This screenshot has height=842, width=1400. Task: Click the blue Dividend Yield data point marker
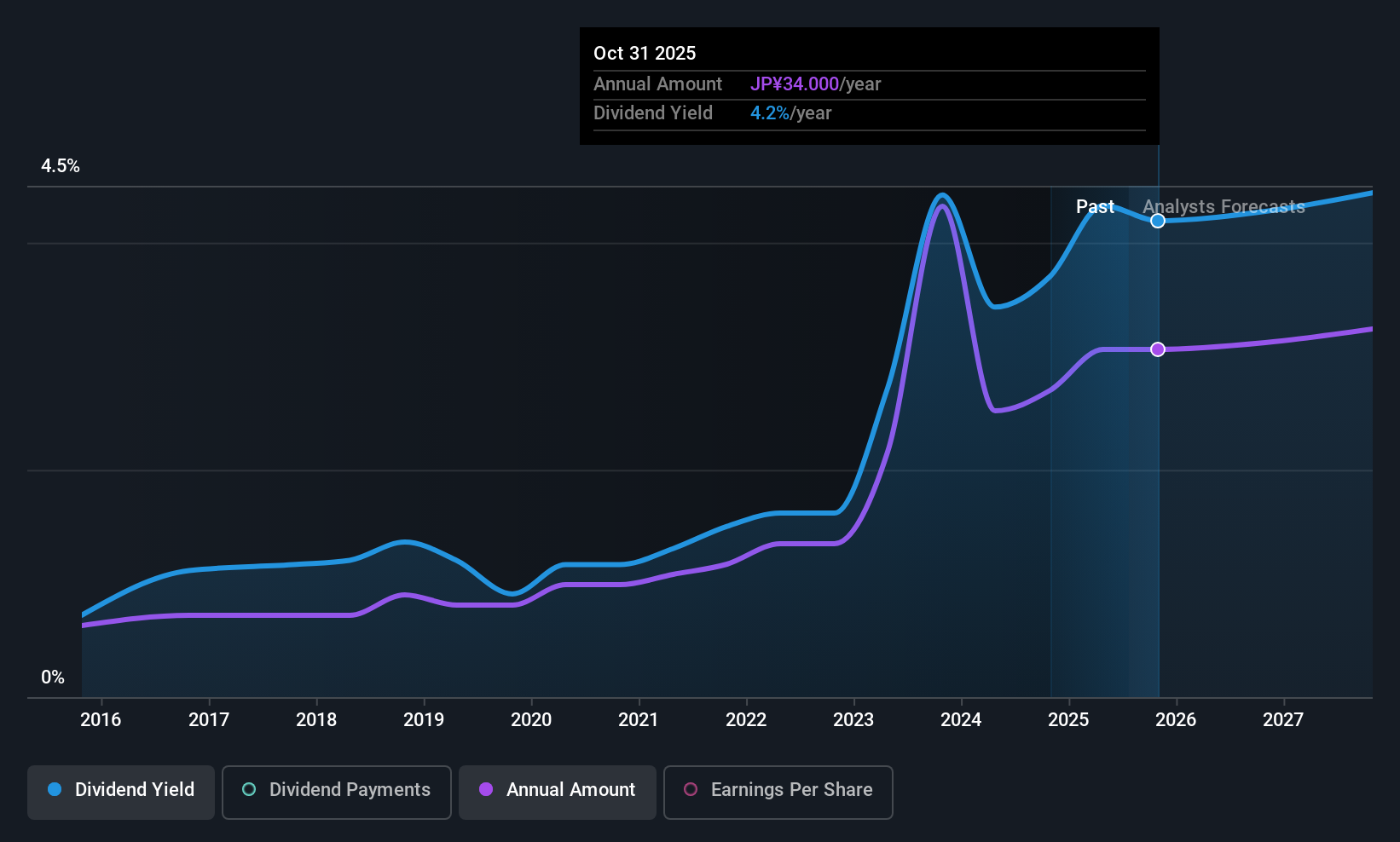pos(1158,221)
